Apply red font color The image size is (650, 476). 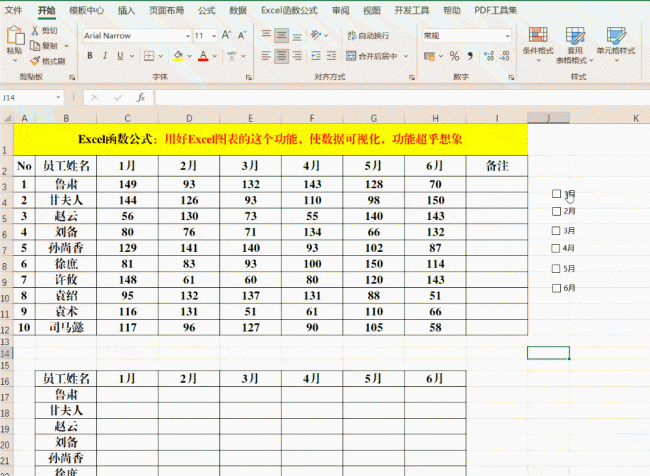[x=203, y=56]
